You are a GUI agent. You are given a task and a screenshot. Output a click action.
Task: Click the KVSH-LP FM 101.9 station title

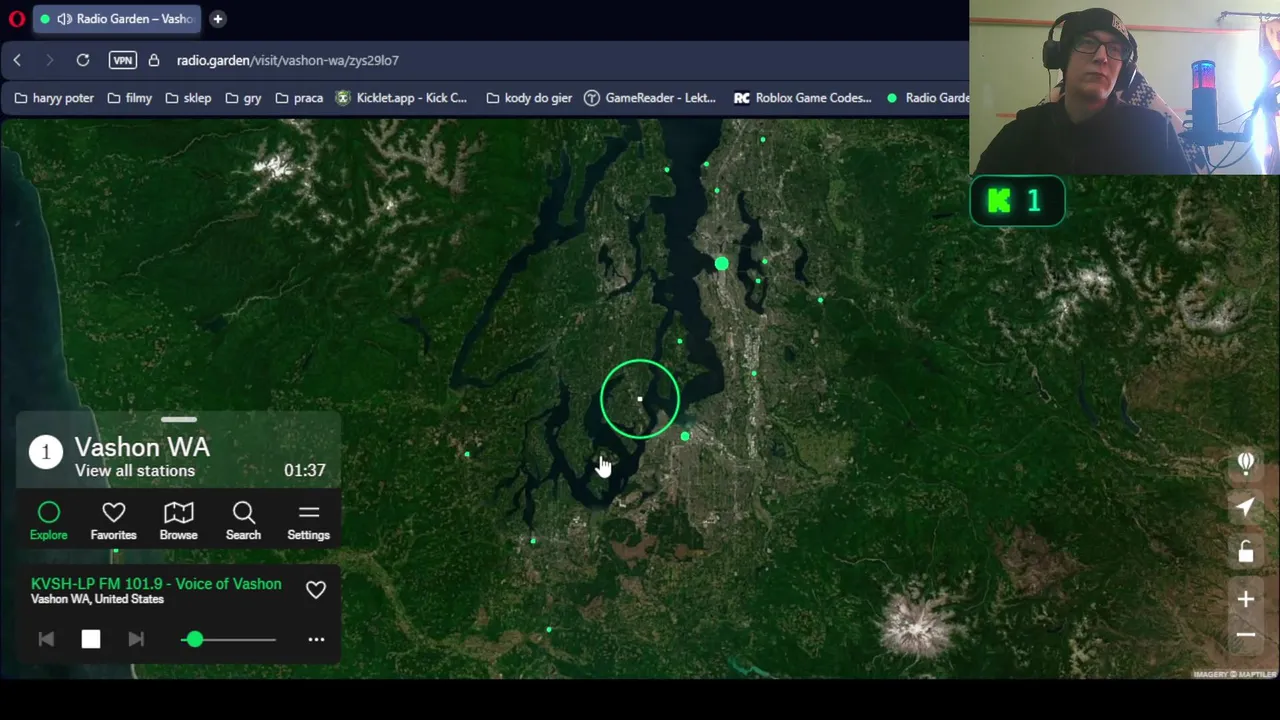pyautogui.click(x=156, y=583)
